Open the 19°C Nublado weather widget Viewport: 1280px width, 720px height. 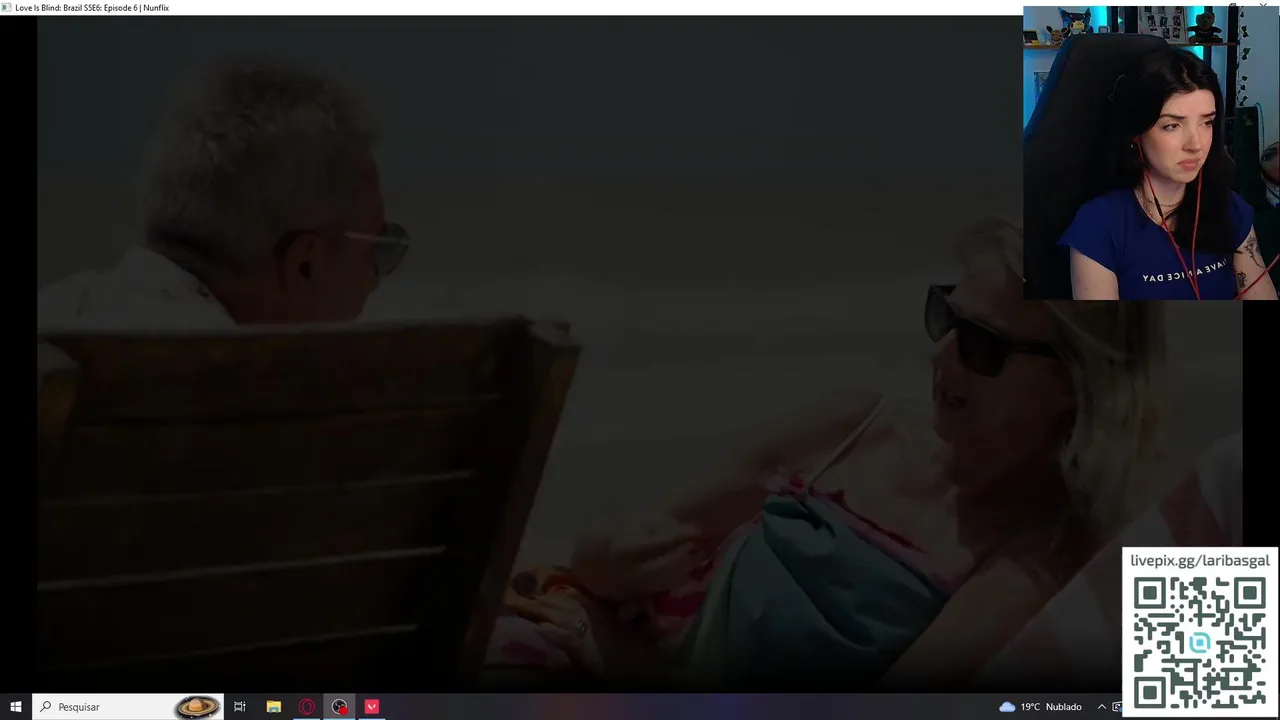click(x=1040, y=707)
